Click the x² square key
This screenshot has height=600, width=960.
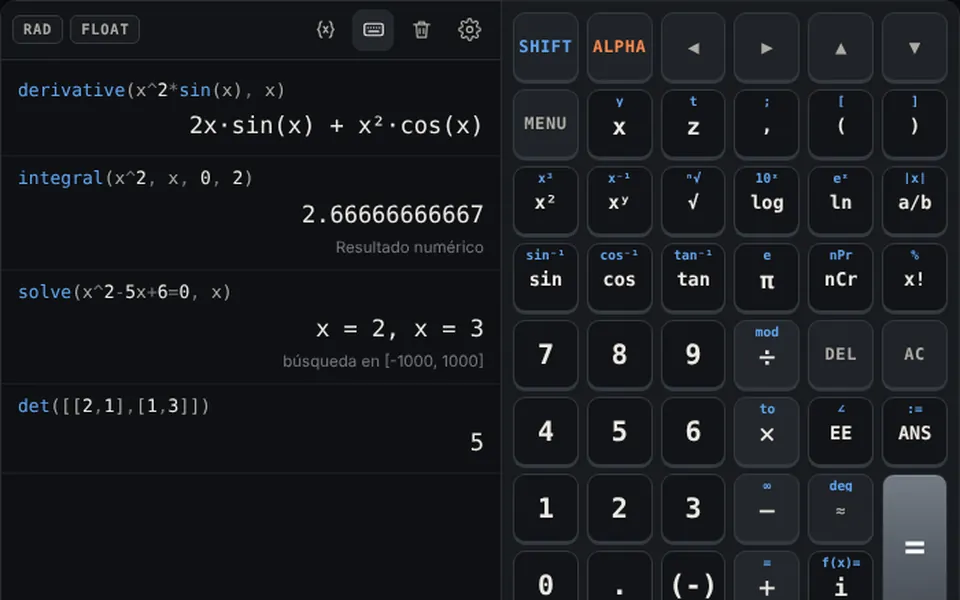[546, 201]
